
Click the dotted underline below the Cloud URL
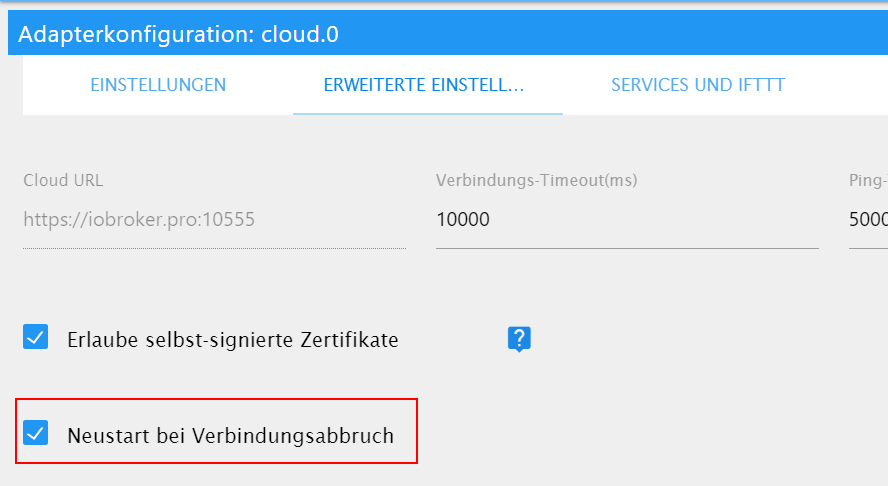point(214,248)
